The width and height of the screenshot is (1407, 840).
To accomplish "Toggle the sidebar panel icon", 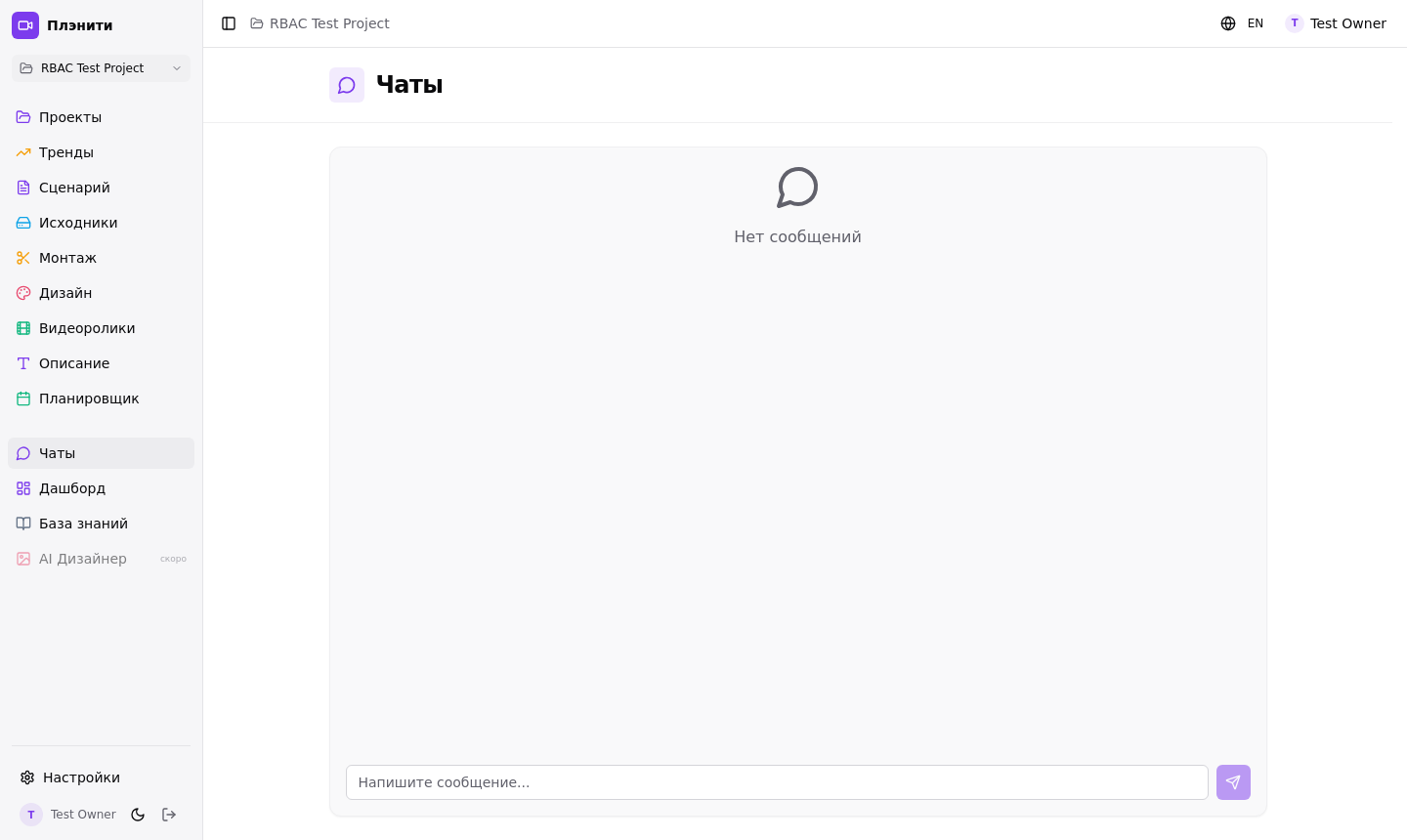I will click(x=229, y=23).
